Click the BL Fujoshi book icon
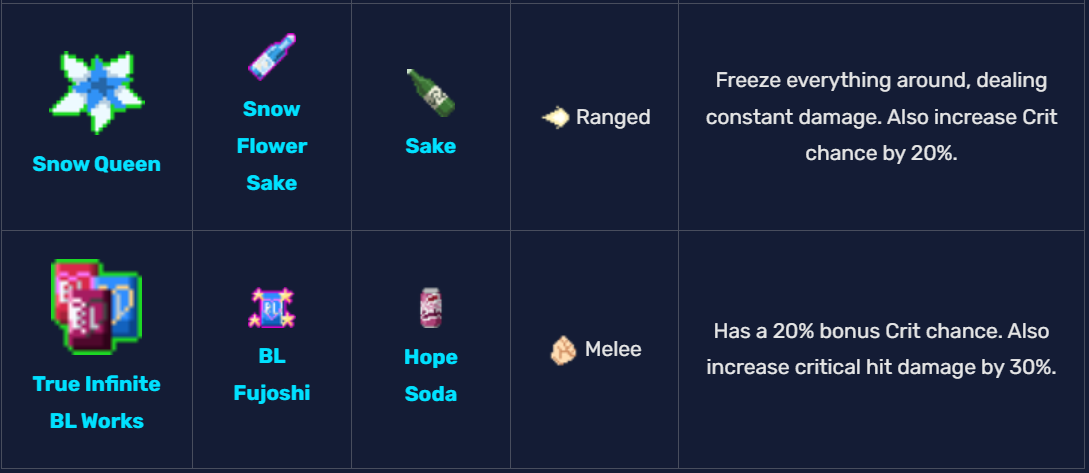Viewport: 1089px width, 473px height. pos(271,307)
